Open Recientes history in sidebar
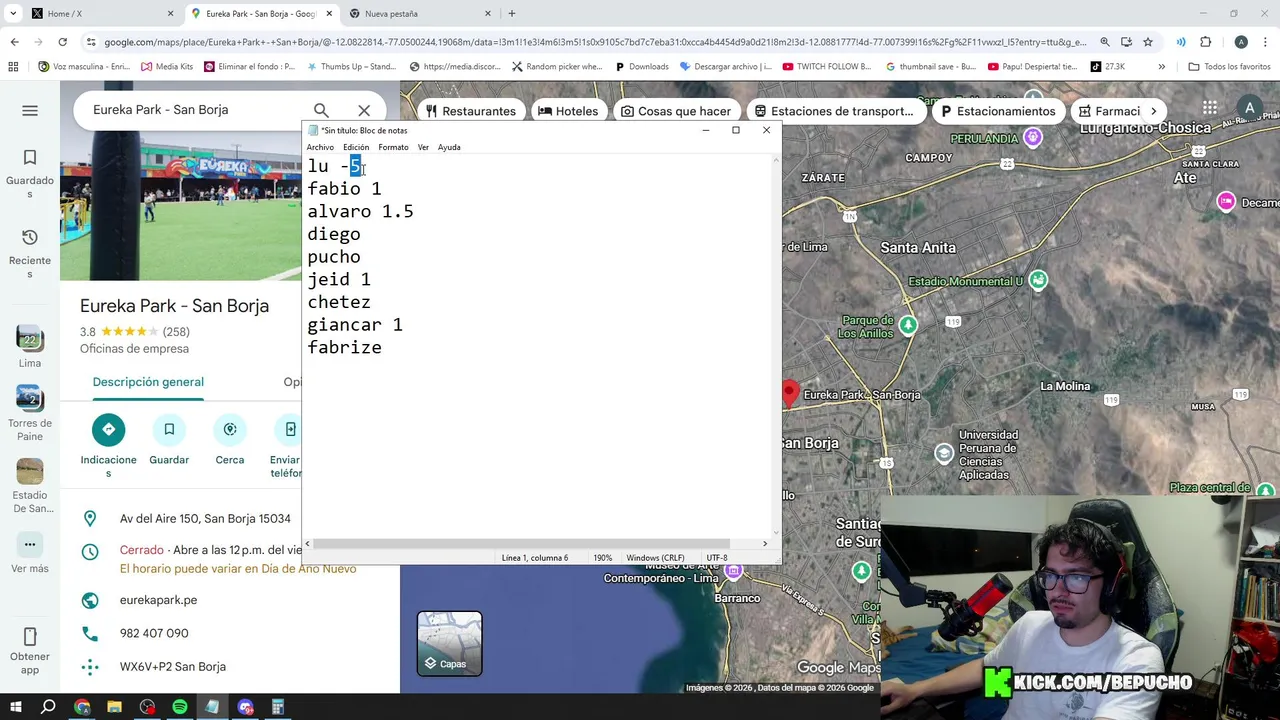Viewport: 1280px width, 720px height. tap(30, 253)
